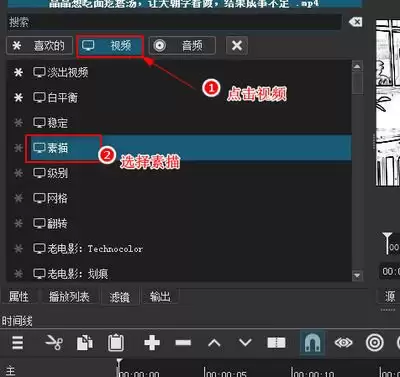The image size is (400, 377).
Task: Click the timeline playhead marker at 00:00:00
Action: point(119,362)
